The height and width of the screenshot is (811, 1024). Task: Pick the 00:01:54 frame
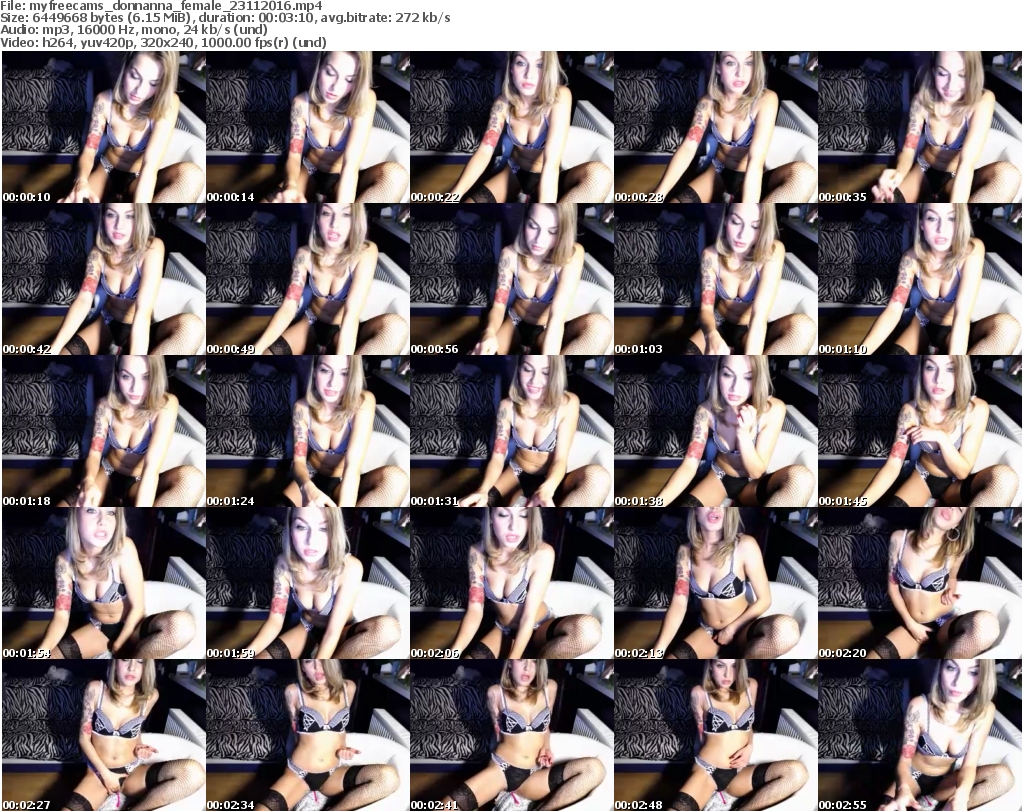[104, 584]
